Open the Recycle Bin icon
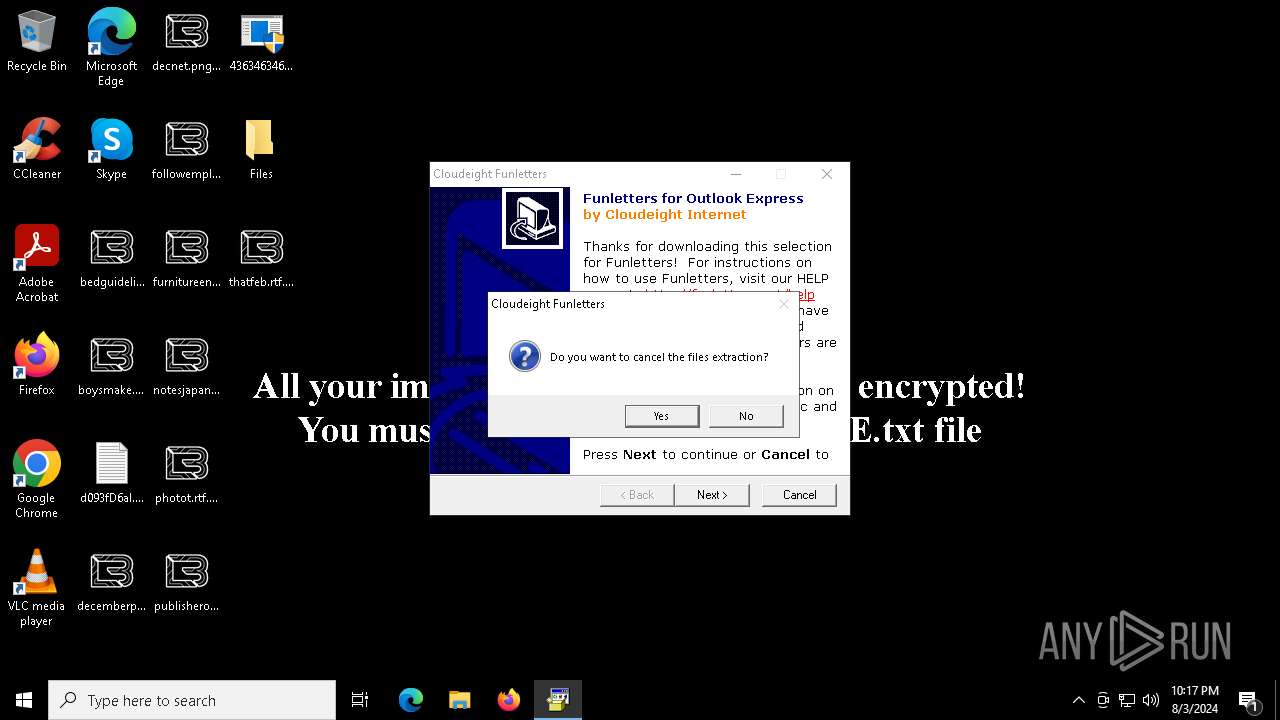 [x=37, y=41]
